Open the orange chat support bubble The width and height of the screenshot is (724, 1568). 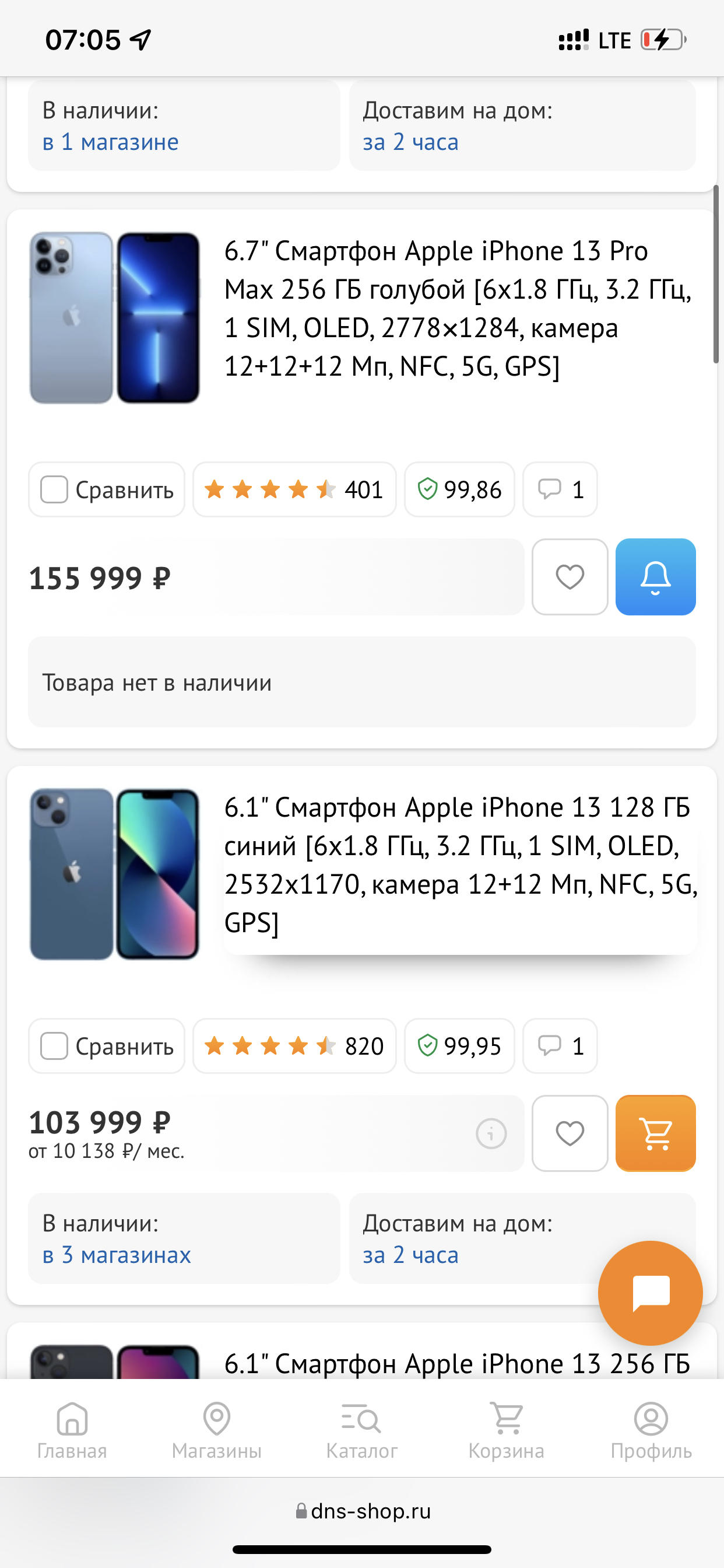(x=651, y=1292)
